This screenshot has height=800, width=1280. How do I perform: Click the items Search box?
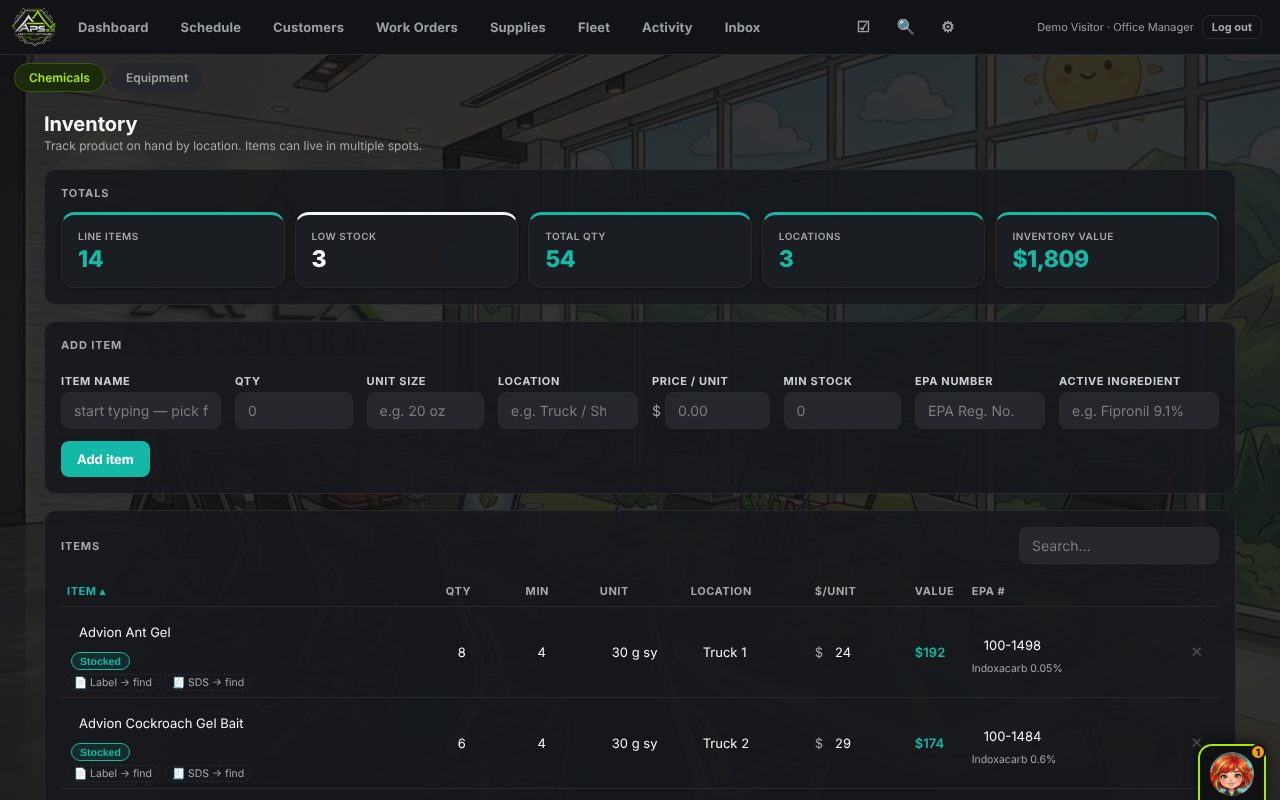(x=1119, y=546)
